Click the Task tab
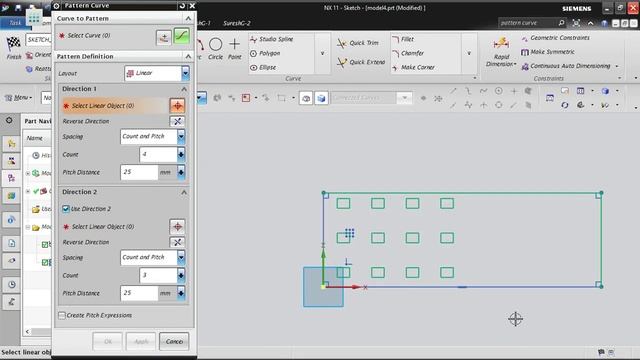The width and height of the screenshot is (640, 360). click(x=15, y=23)
